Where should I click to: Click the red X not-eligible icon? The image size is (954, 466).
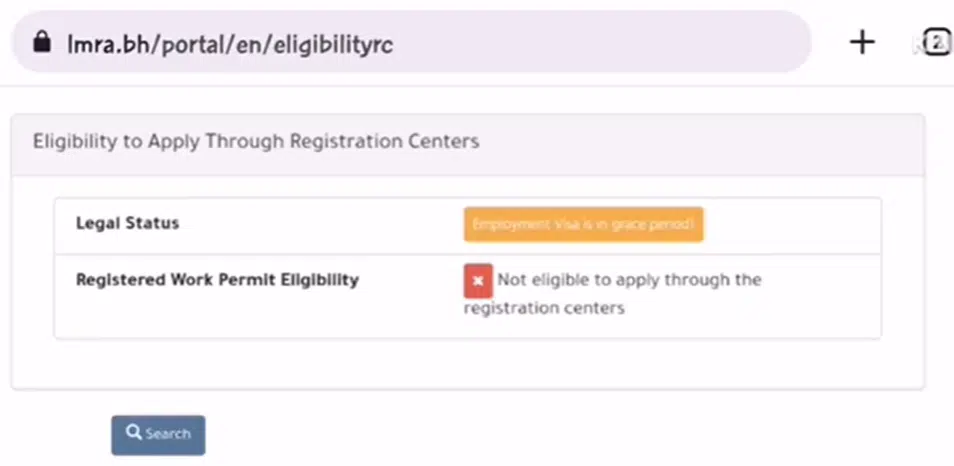pos(478,281)
